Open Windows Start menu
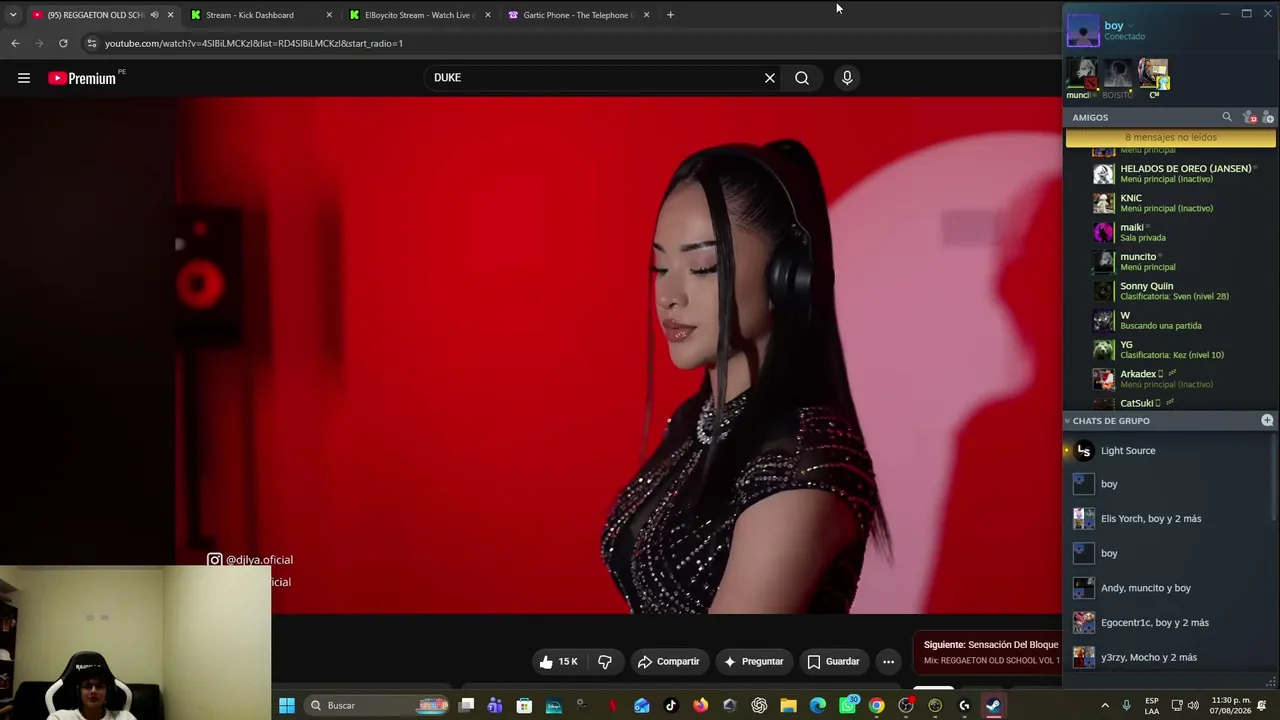The width and height of the screenshot is (1280, 720). 287,705
